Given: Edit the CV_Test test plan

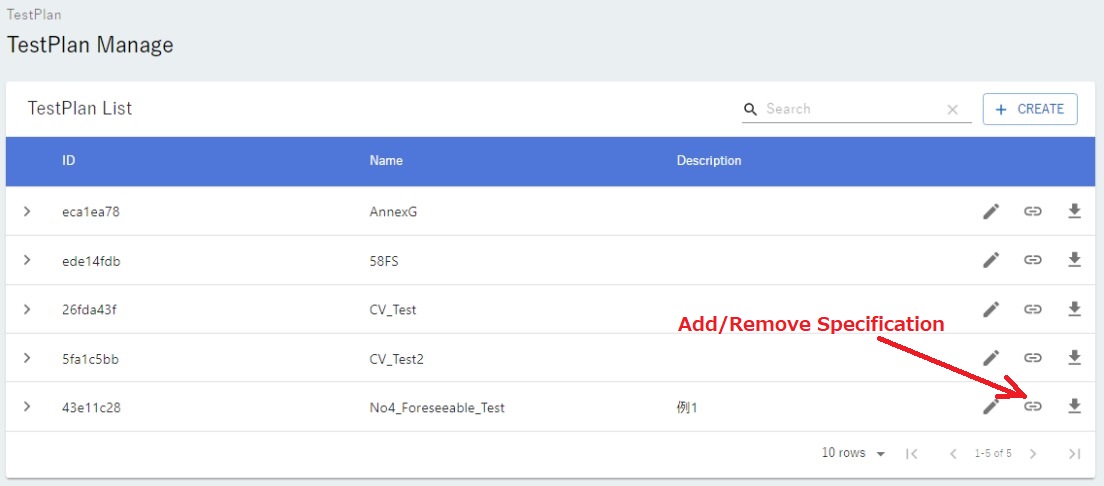Looking at the screenshot, I should pyautogui.click(x=991, y=309).
